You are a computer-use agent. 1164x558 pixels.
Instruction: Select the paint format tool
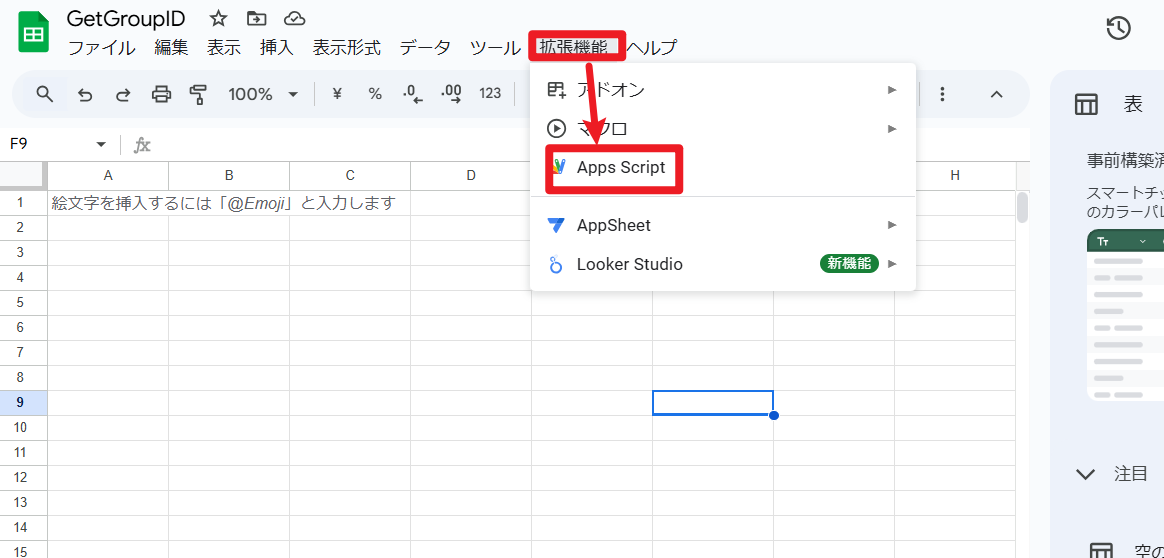[x=198, y=94]
